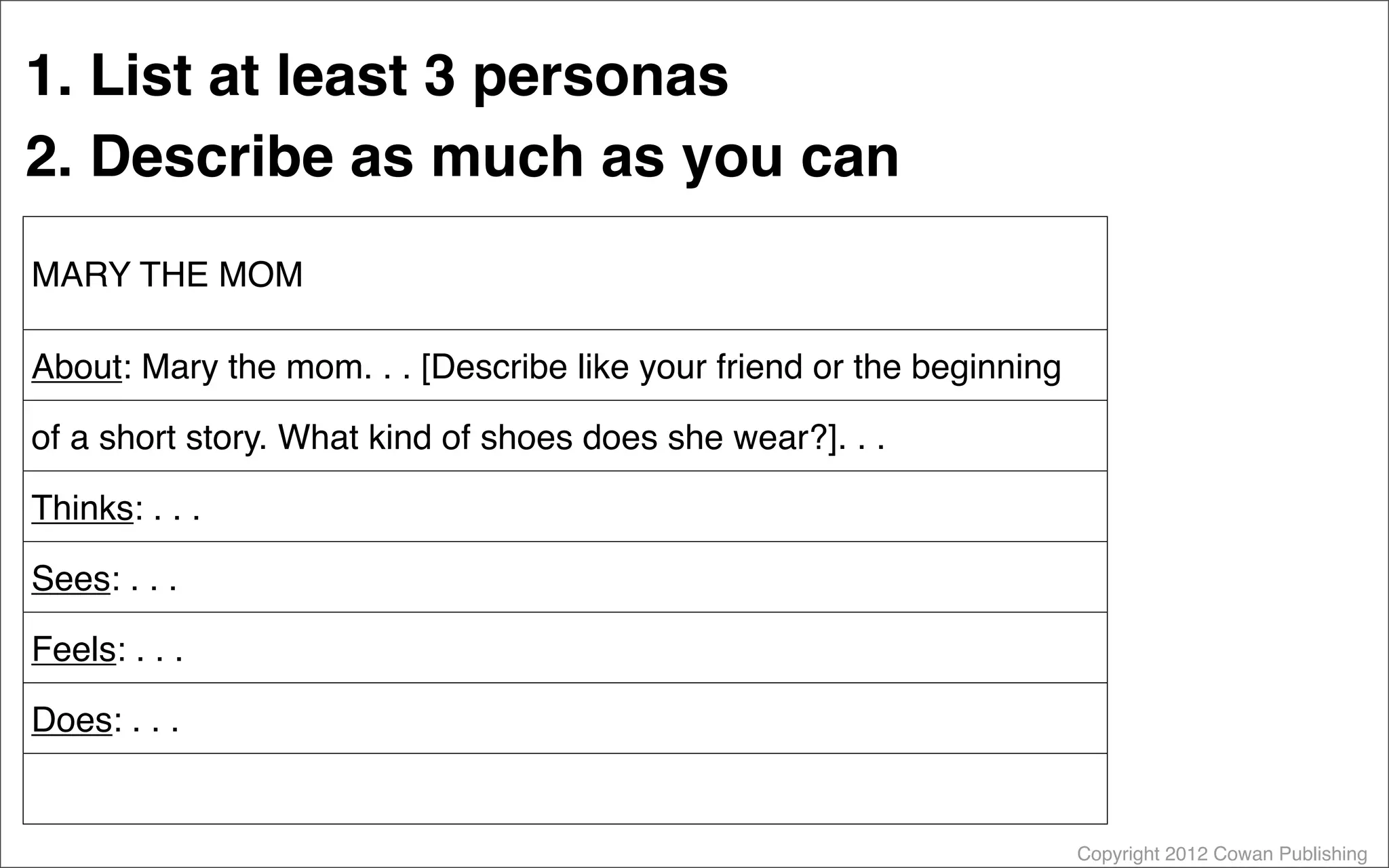Image resolution: width=1389 pixels, height=868 pixels.
Task: Click the underlined 'Thinks' label
Action: point(83,508)
